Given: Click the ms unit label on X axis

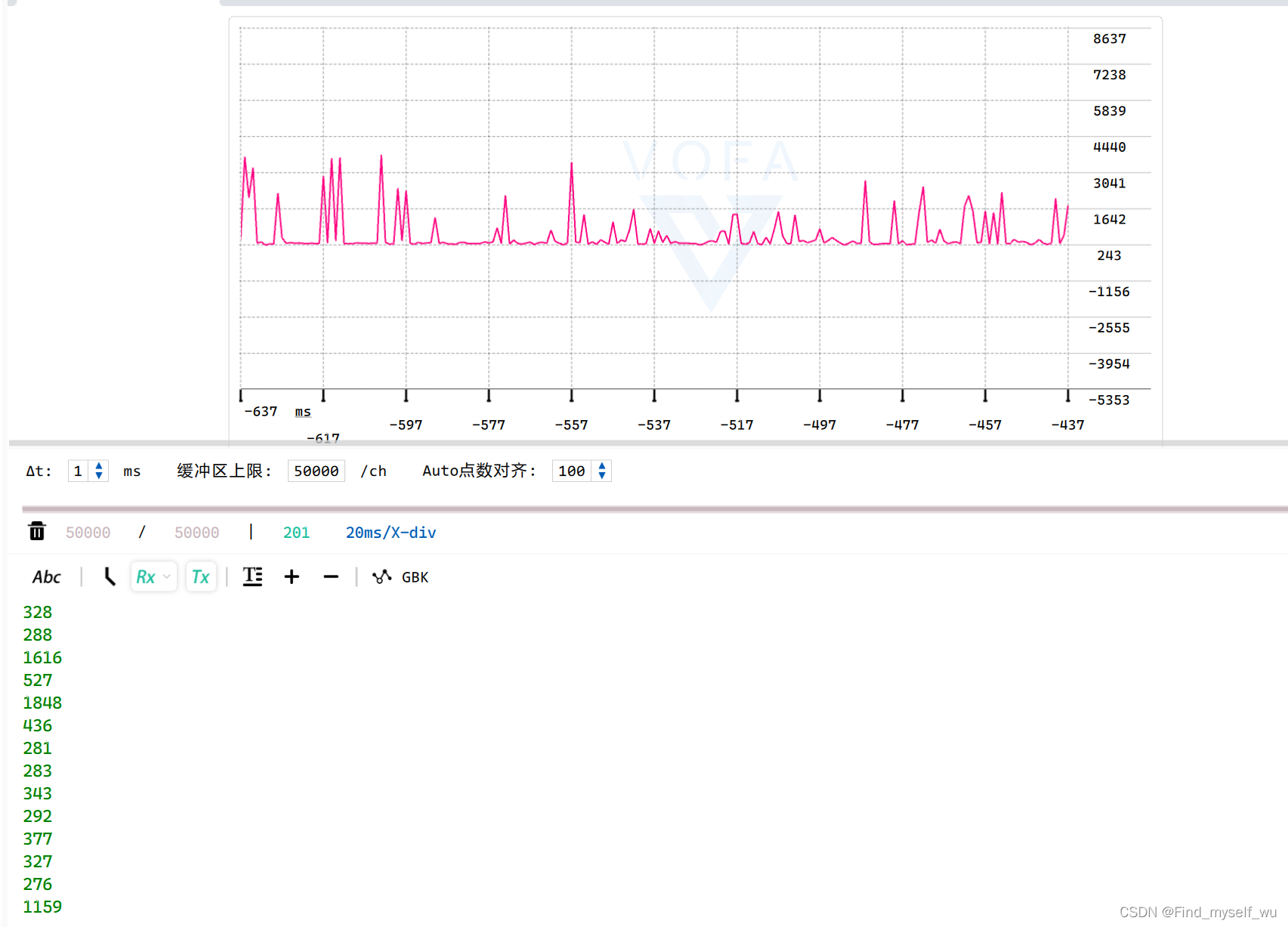Looking at the screenshot, I should pyautogui.click(x=303, y=412).
